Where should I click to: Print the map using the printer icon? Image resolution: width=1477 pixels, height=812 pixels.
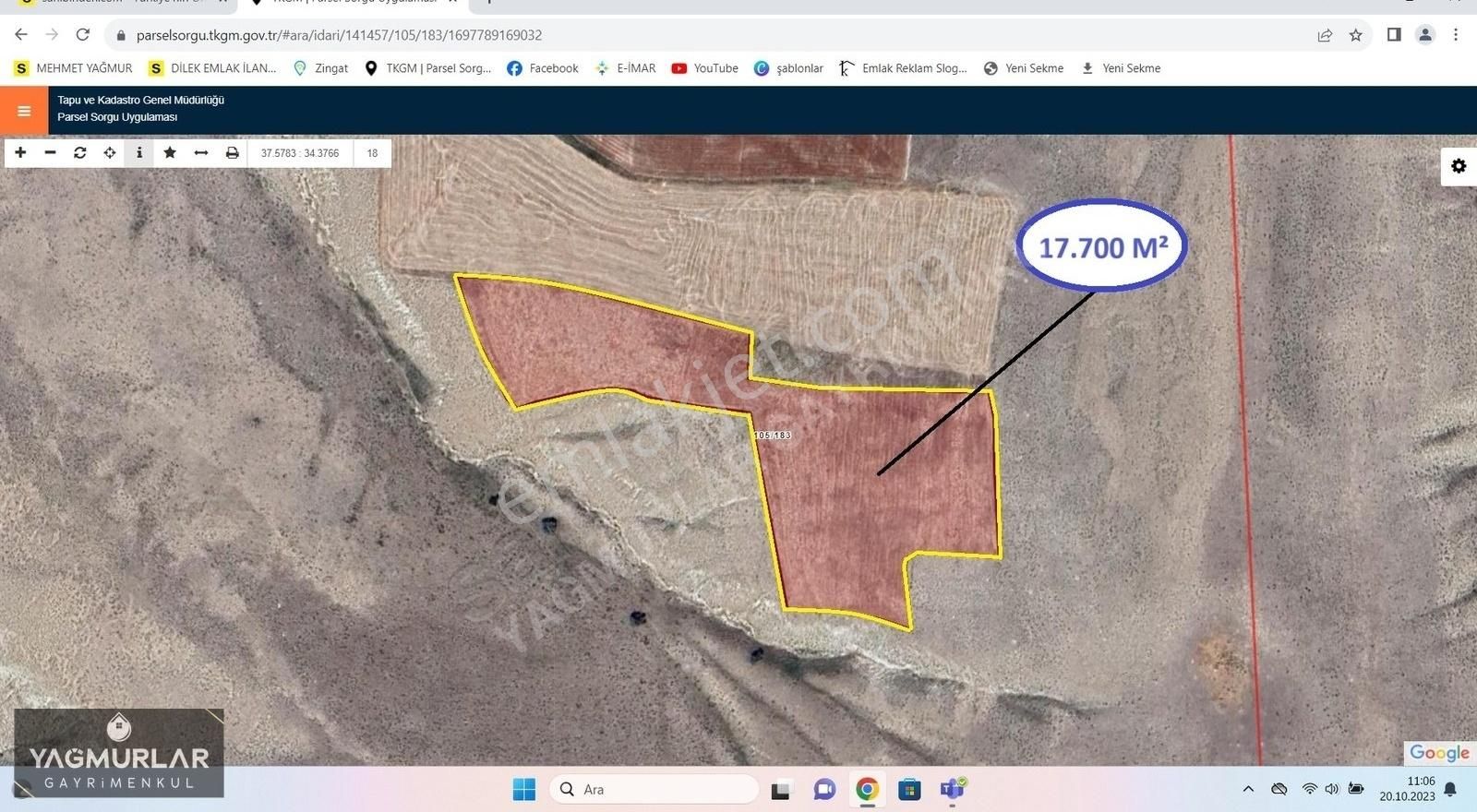click(232, 153)
